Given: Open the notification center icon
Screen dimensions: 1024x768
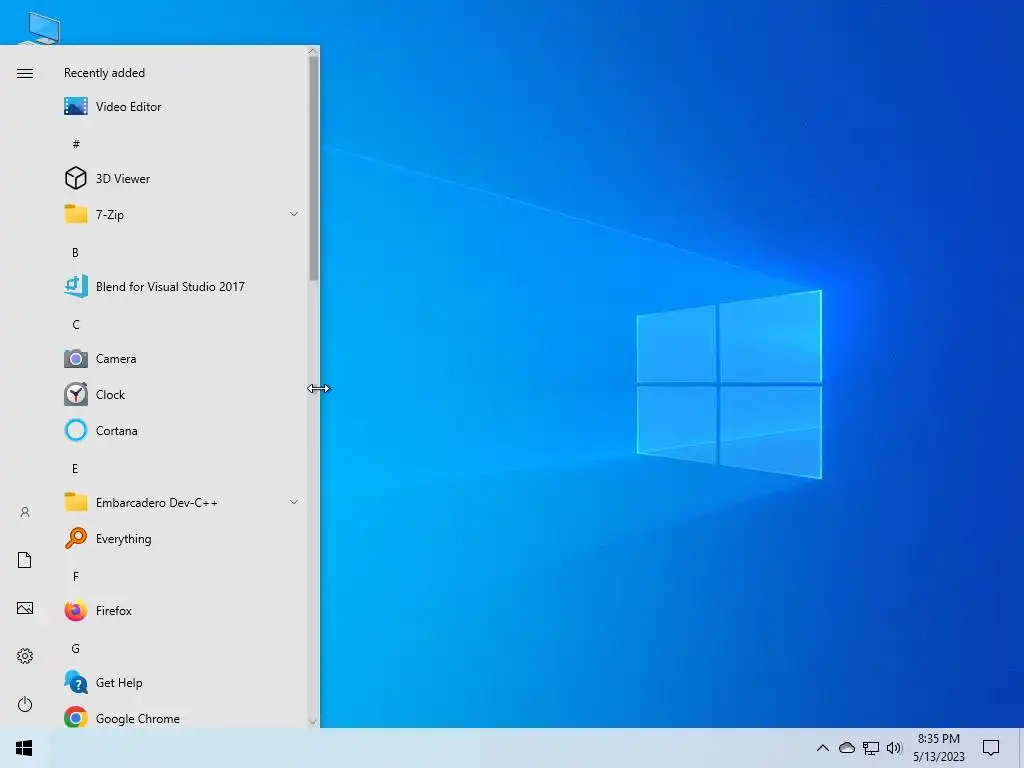Looking at the screenshot, I should click(991, 748).
